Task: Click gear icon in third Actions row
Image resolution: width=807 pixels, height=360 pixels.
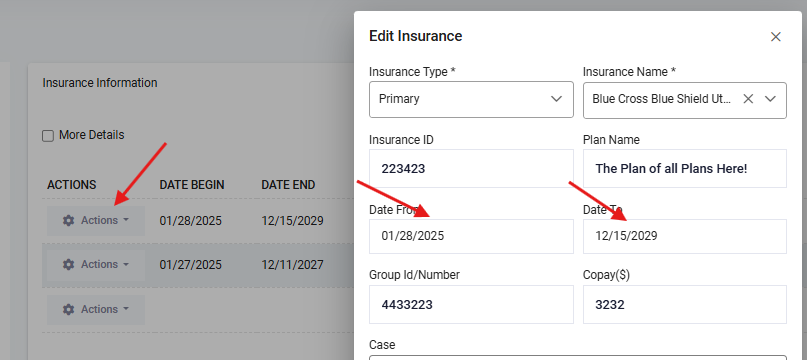Action: (x=68, y=310)
